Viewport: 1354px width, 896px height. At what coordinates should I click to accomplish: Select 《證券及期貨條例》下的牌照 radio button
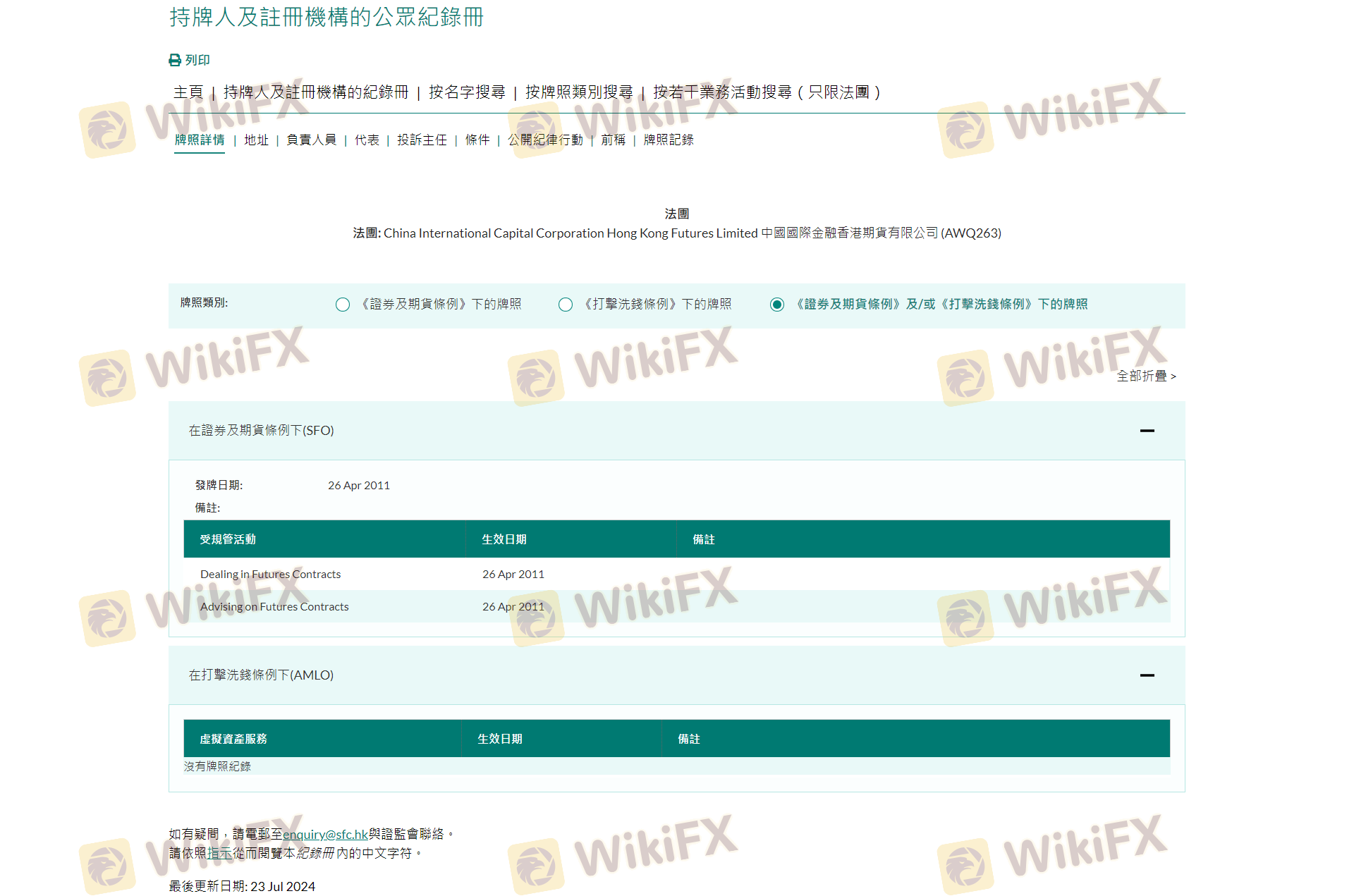tap(343, 305)
